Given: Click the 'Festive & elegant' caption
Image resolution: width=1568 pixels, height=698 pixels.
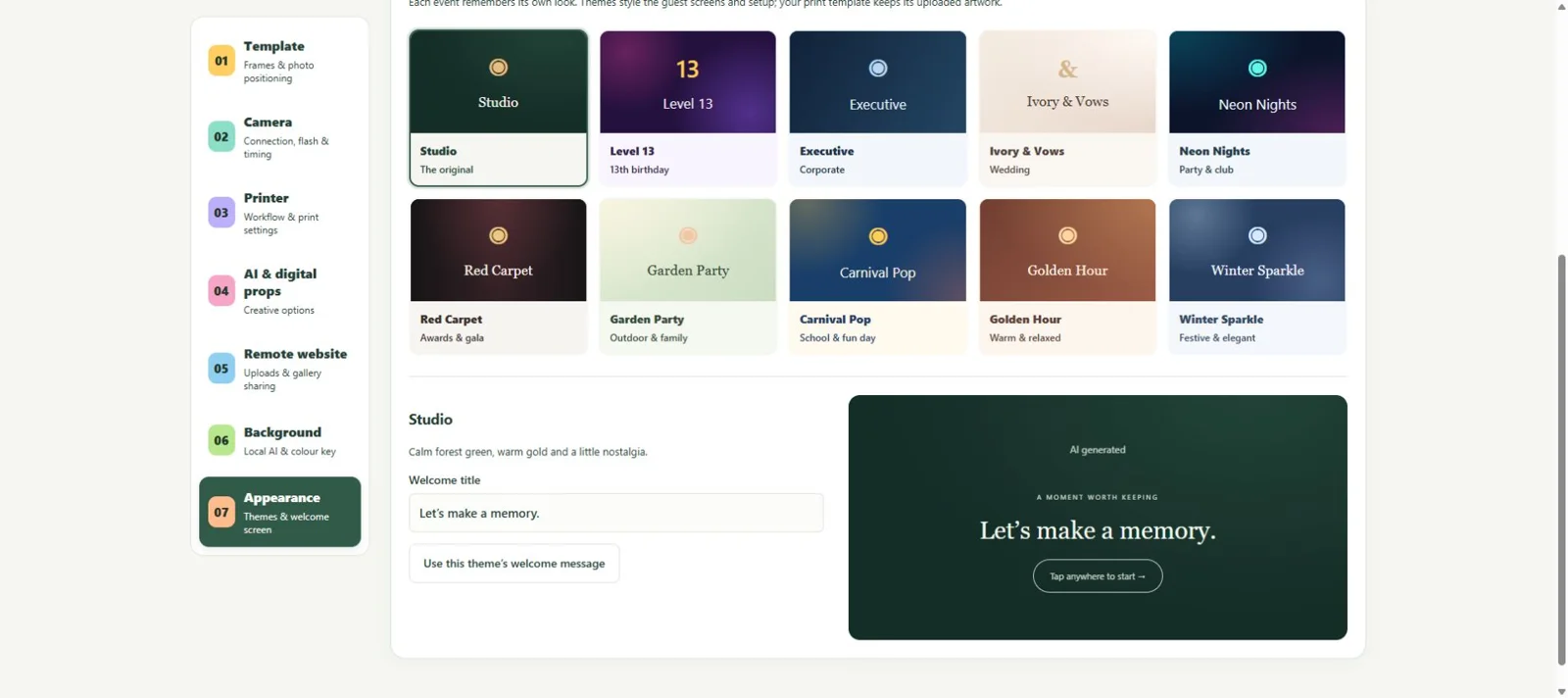Looking at the screenshot, I should click(x=1217, y=338).
